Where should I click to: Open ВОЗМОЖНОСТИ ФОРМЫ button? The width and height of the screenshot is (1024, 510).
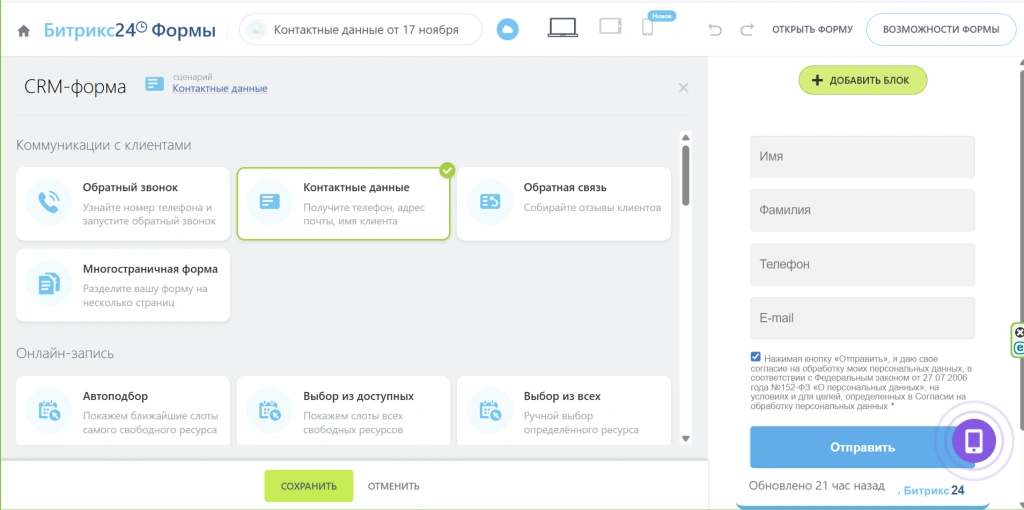pyautogui.click(x=941, y=29)
